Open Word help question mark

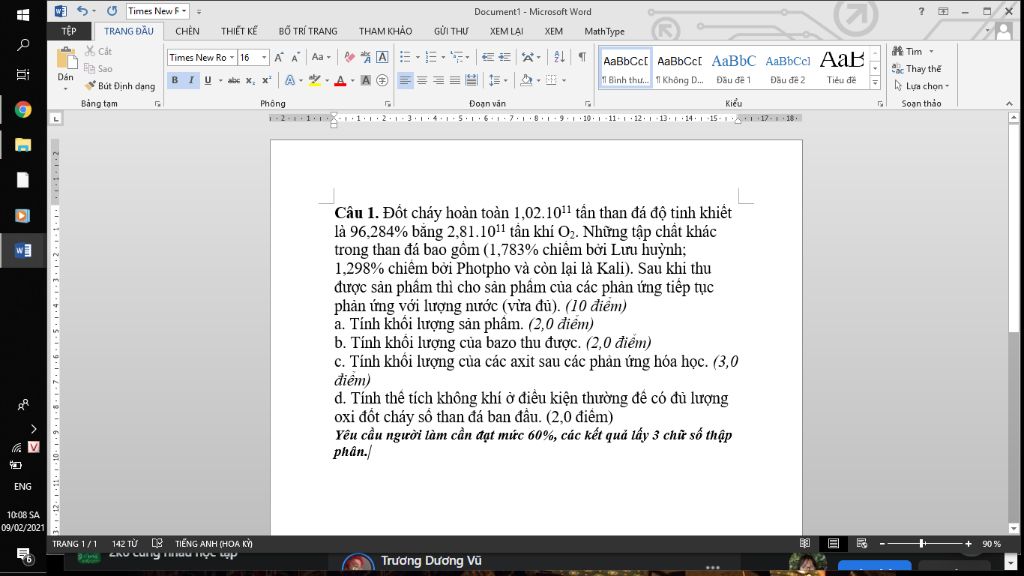pos(921,11)
